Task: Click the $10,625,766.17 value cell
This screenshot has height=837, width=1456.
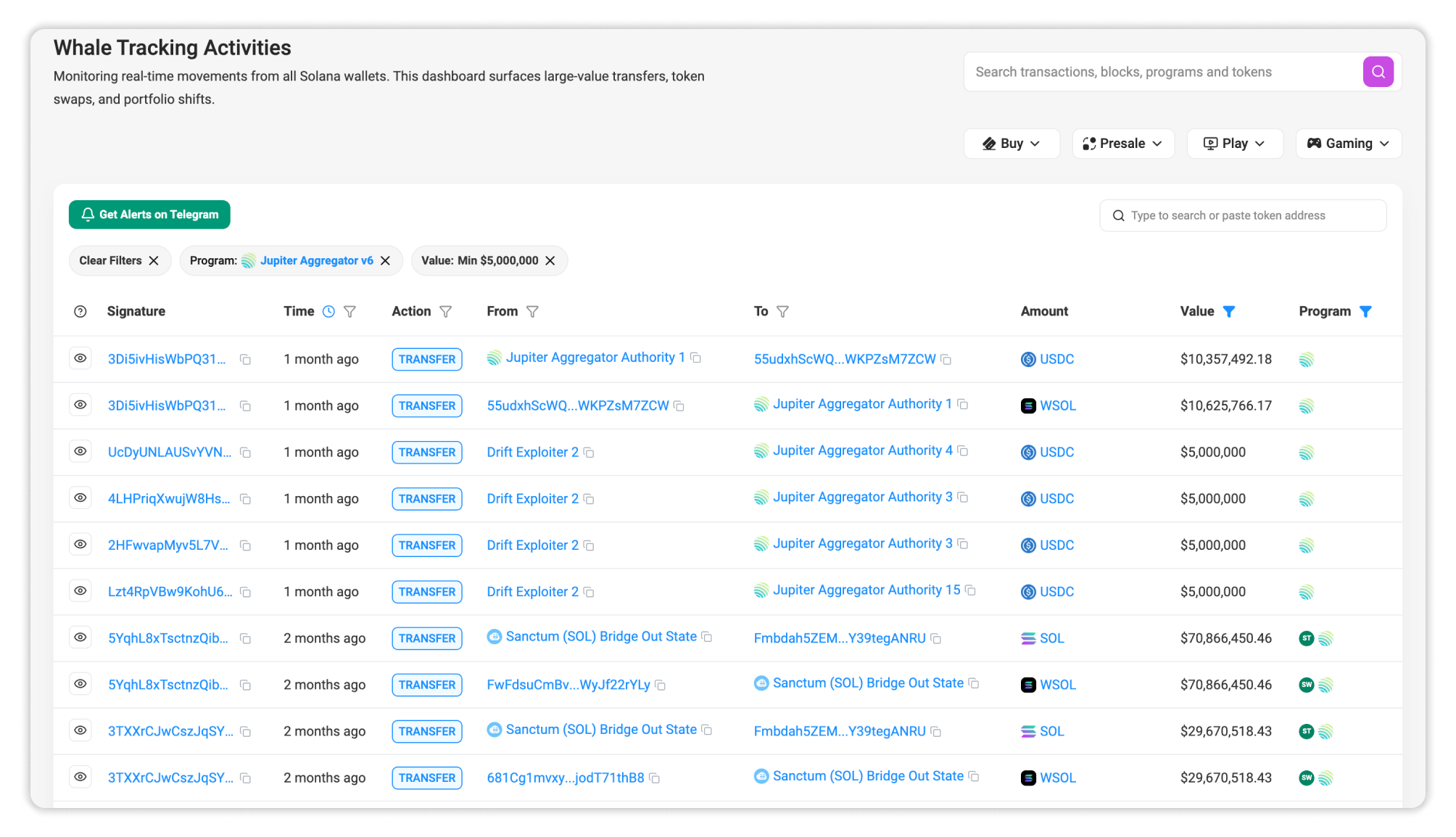Action: (x=1226, y=405)
